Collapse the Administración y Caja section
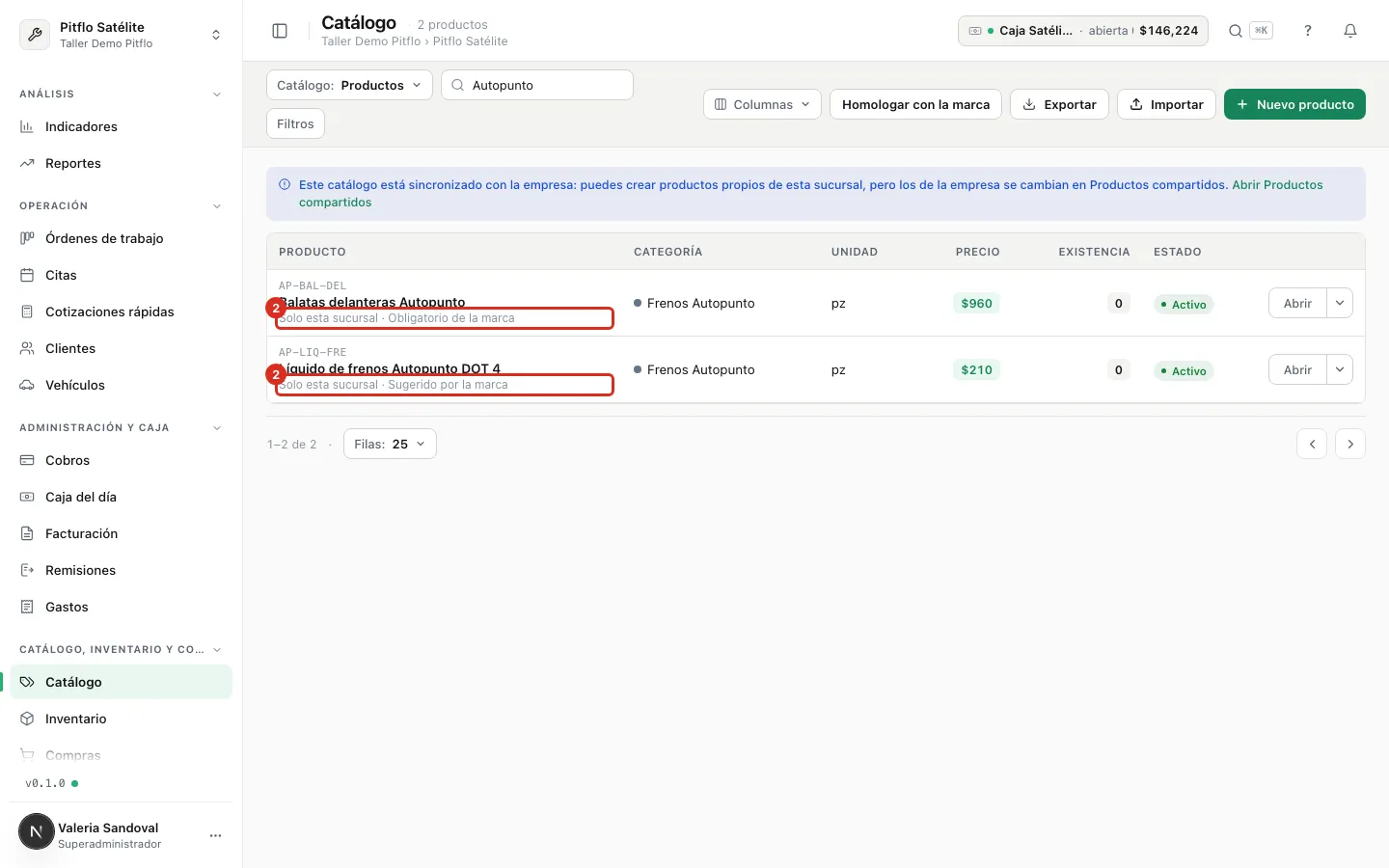The height and width of the screenshot is (868, 1389). [x=216, y=428]
